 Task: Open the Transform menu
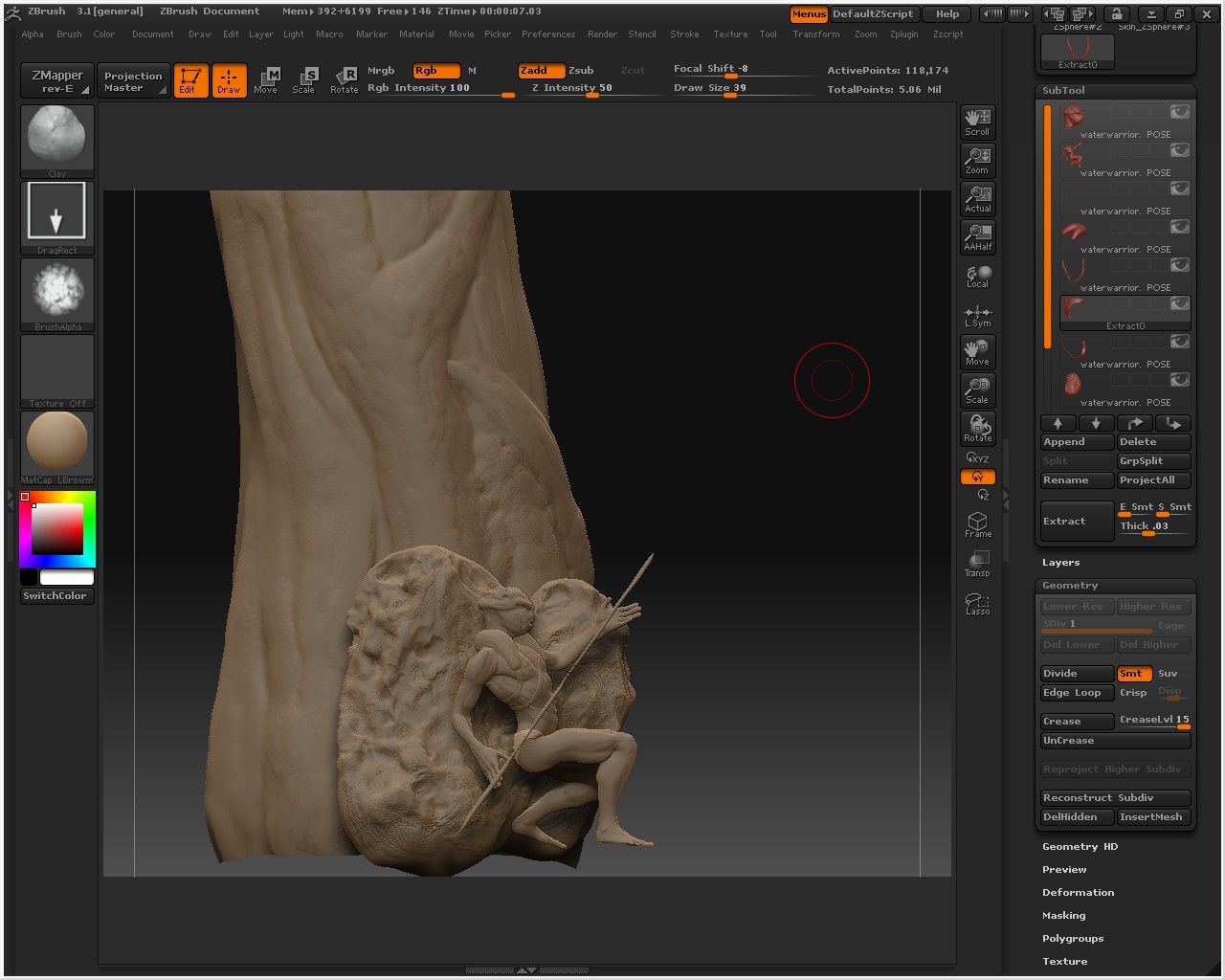tap(816, 34)
